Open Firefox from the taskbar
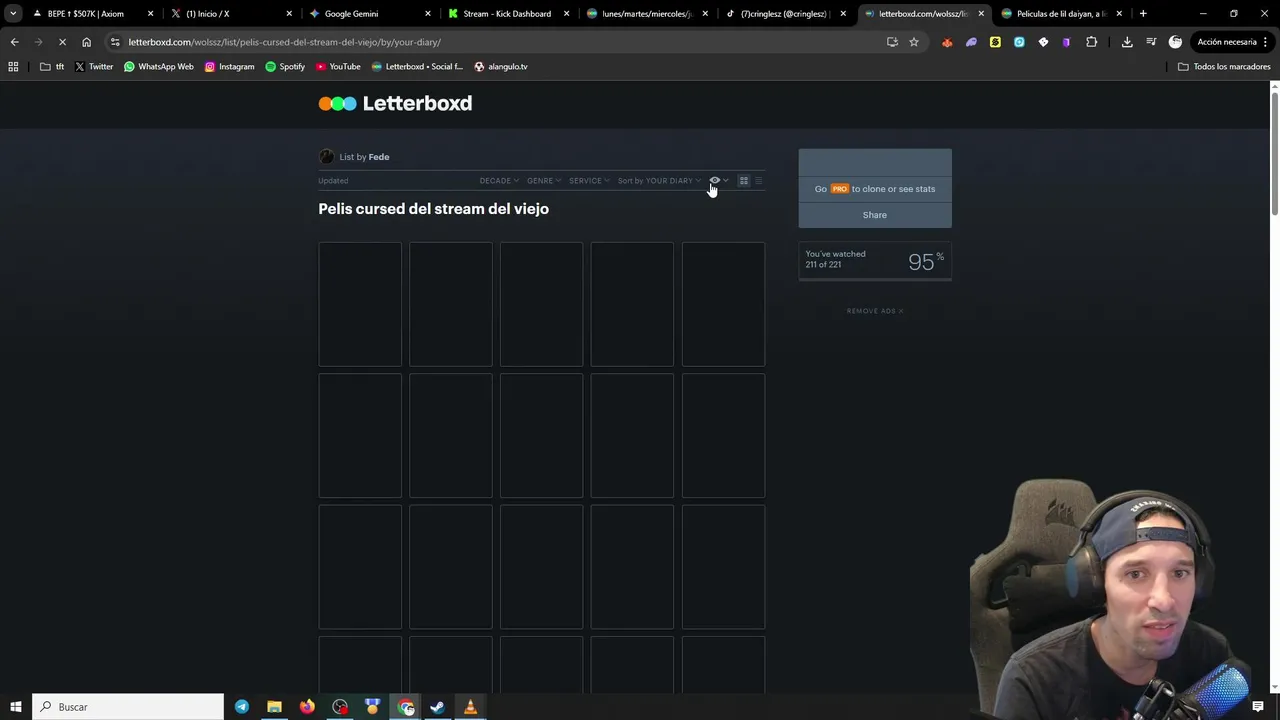1280x720 pixels. 307,707
